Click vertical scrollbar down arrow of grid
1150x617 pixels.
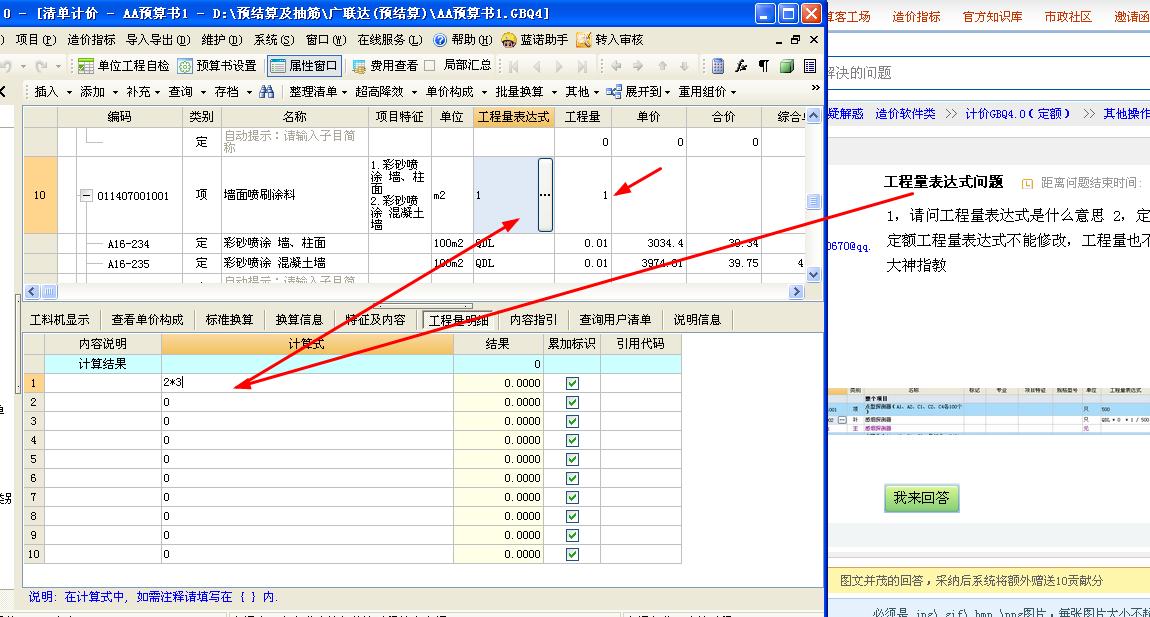coord(813,274)
